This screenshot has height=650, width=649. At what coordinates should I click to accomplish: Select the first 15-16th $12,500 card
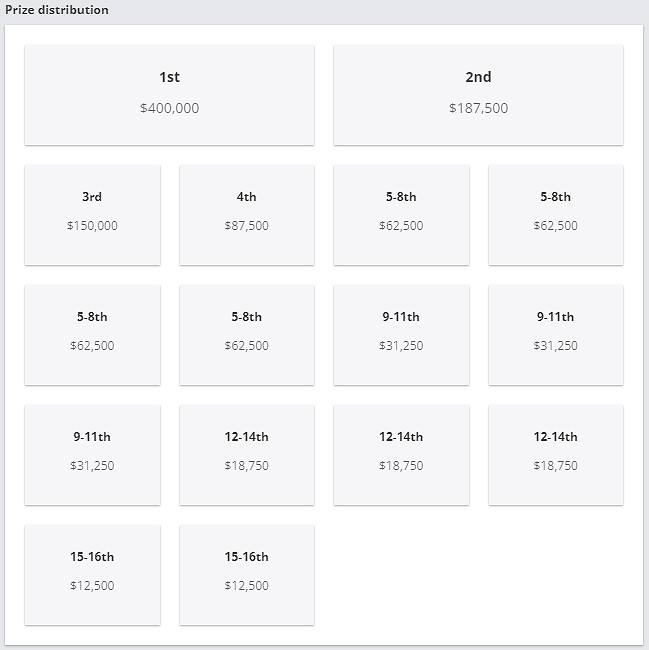point(92,575)
